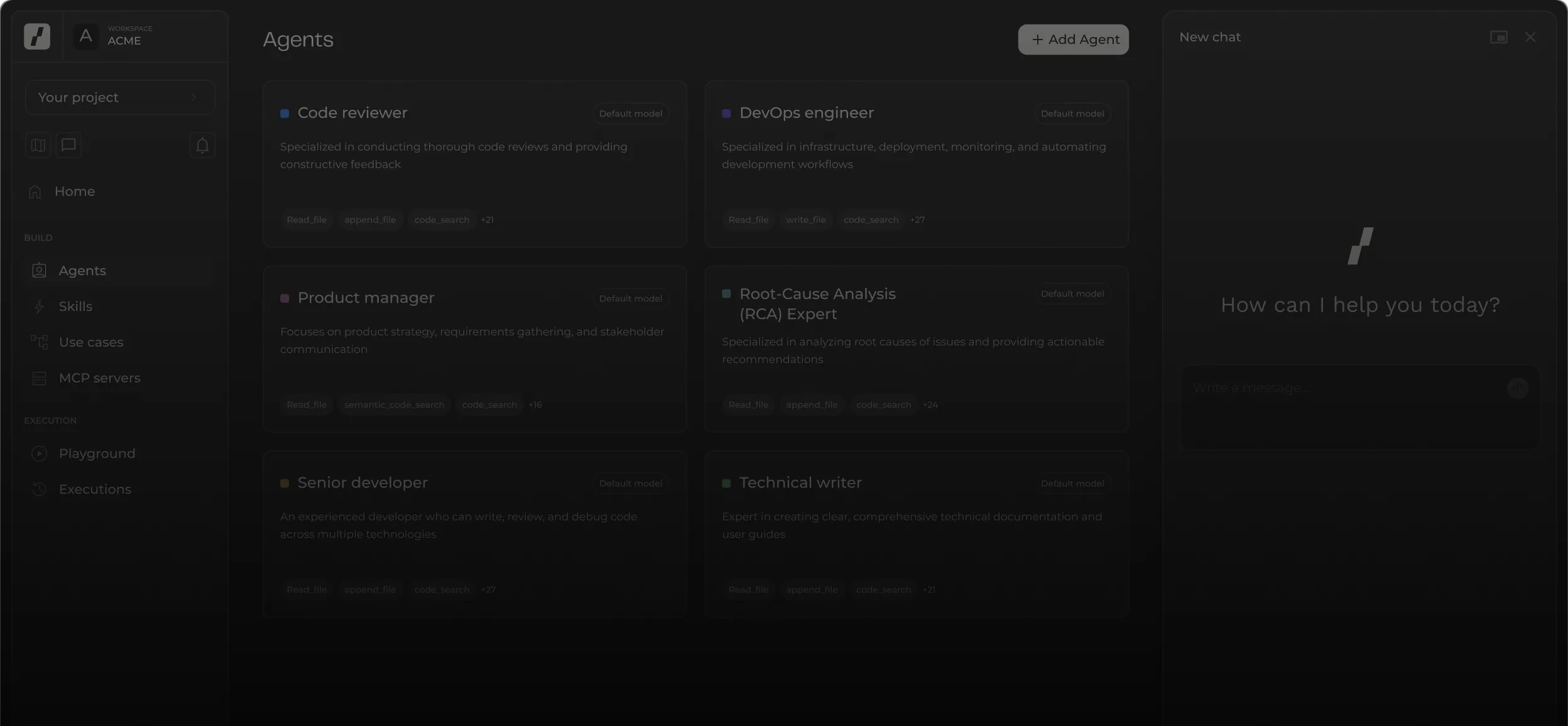Click the +16 tools count on Product manager
The height and width of the screenshot is (726, 1568).
coord(535,405)
